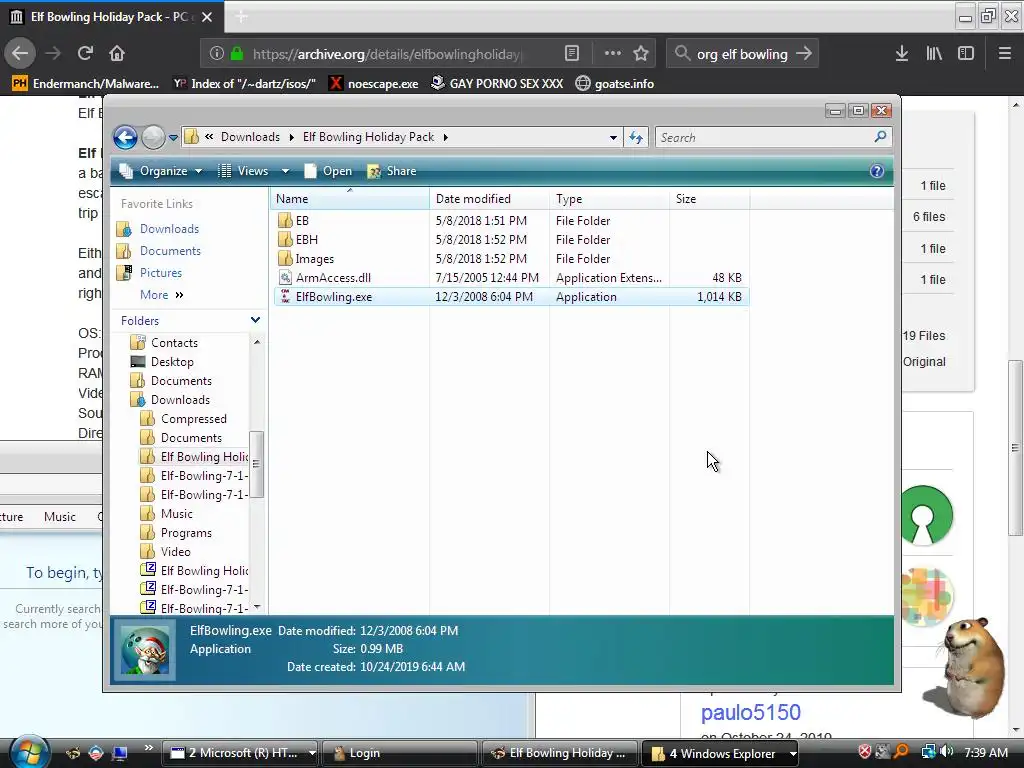
Task: Open recent pages dropdown in Explorer
Action: 173,138
